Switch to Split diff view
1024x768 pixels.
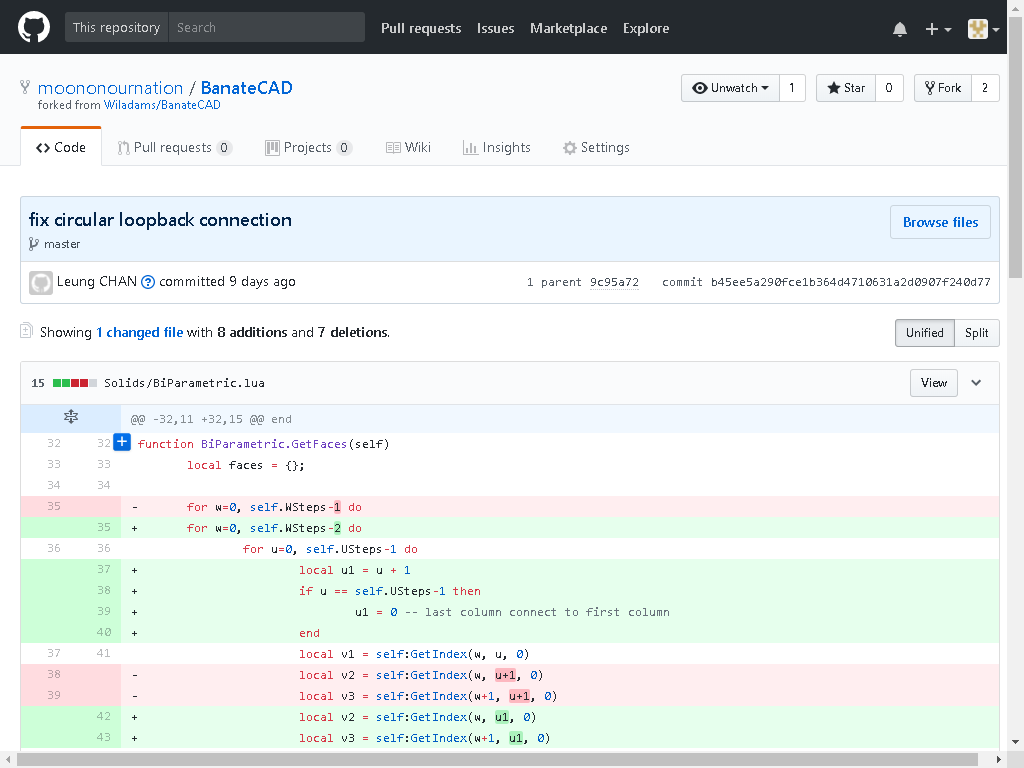pos(976,333)
